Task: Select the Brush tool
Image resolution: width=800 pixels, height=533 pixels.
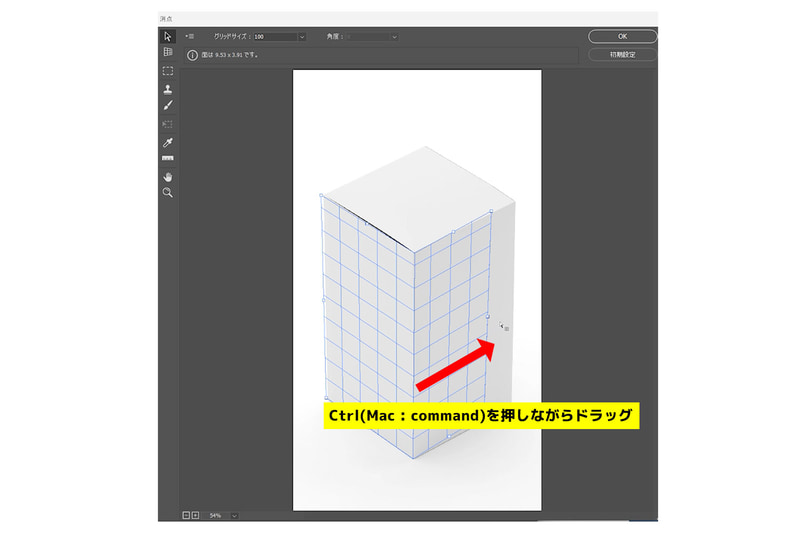Action: click(168, 106)
